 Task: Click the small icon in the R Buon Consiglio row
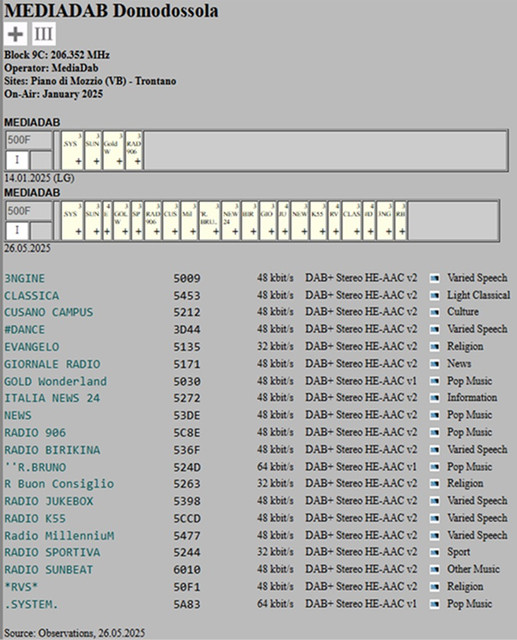tap(435, 484)
